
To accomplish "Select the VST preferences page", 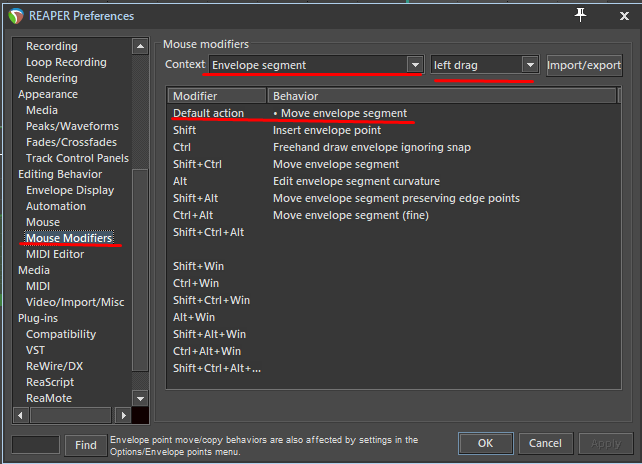I will coord(36,350).
